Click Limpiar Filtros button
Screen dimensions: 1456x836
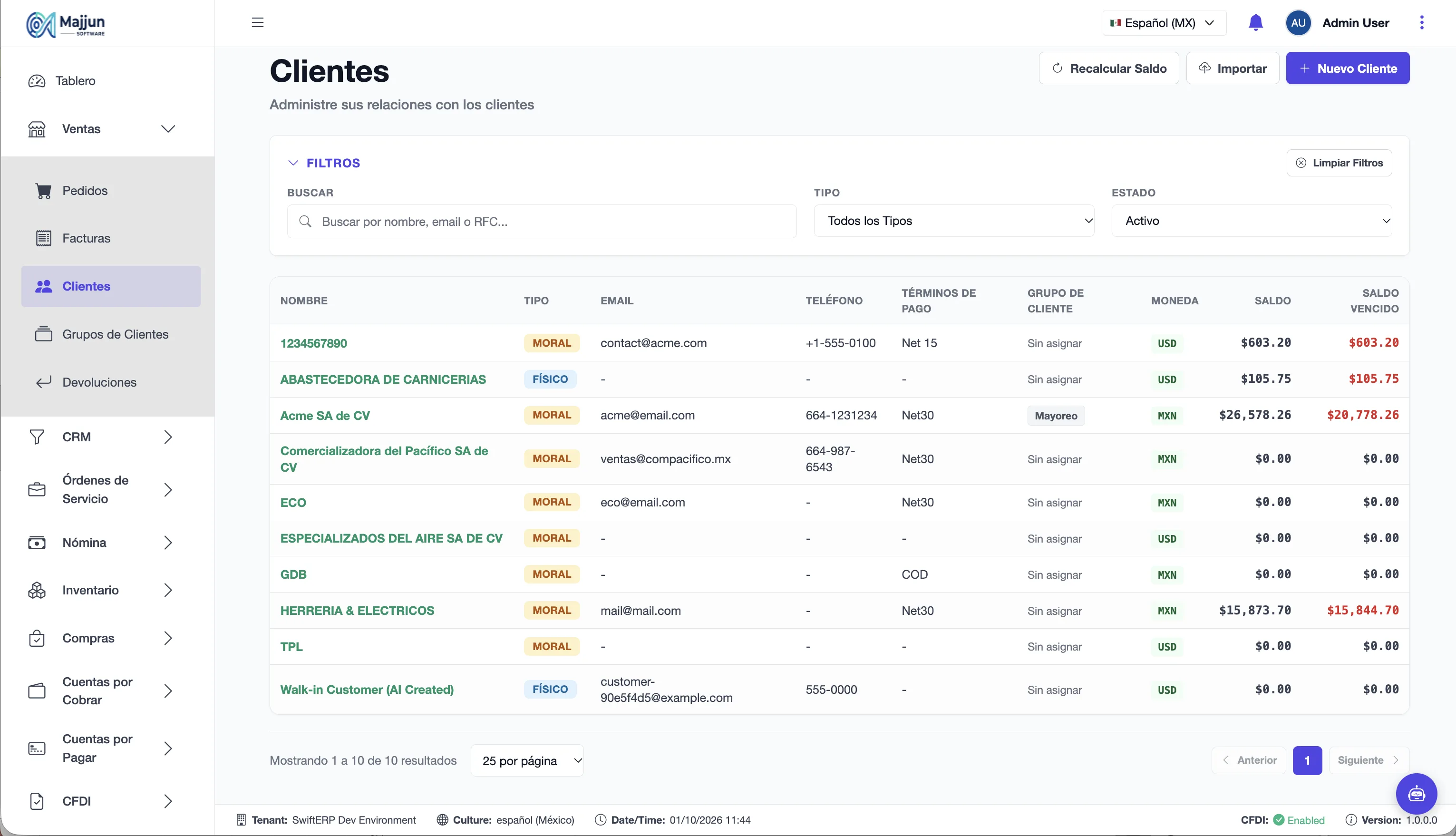[x=1338, y=163]
